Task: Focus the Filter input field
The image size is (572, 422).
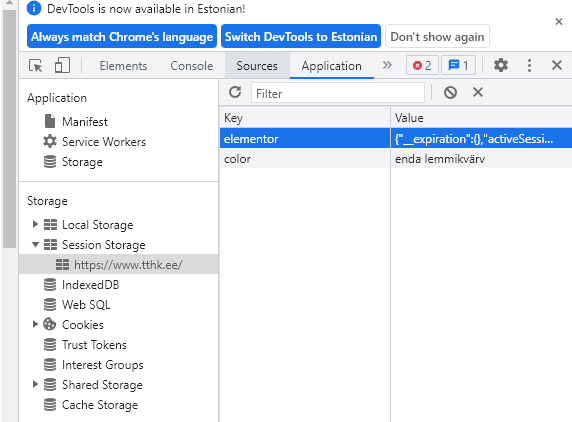Action: point(338,93)
